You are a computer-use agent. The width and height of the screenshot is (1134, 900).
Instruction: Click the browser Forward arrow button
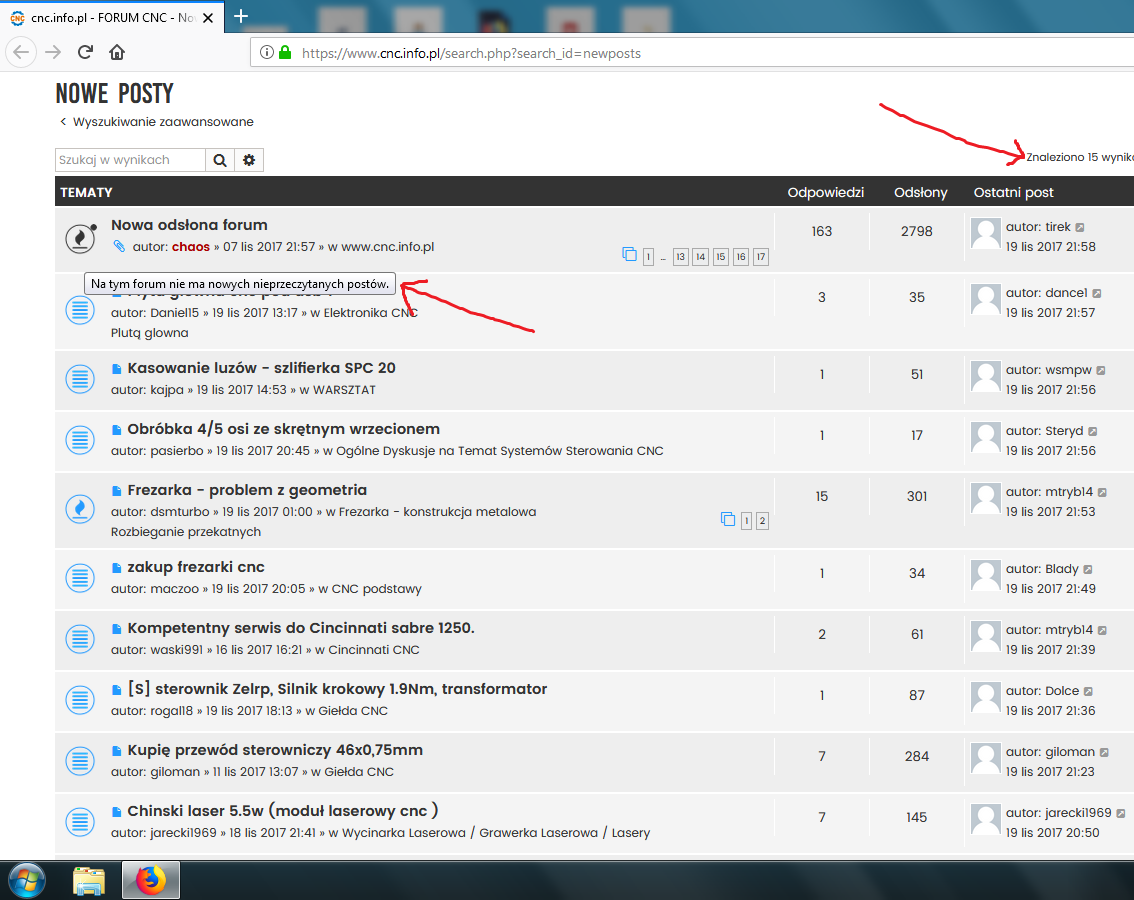[x=53, y=52]
